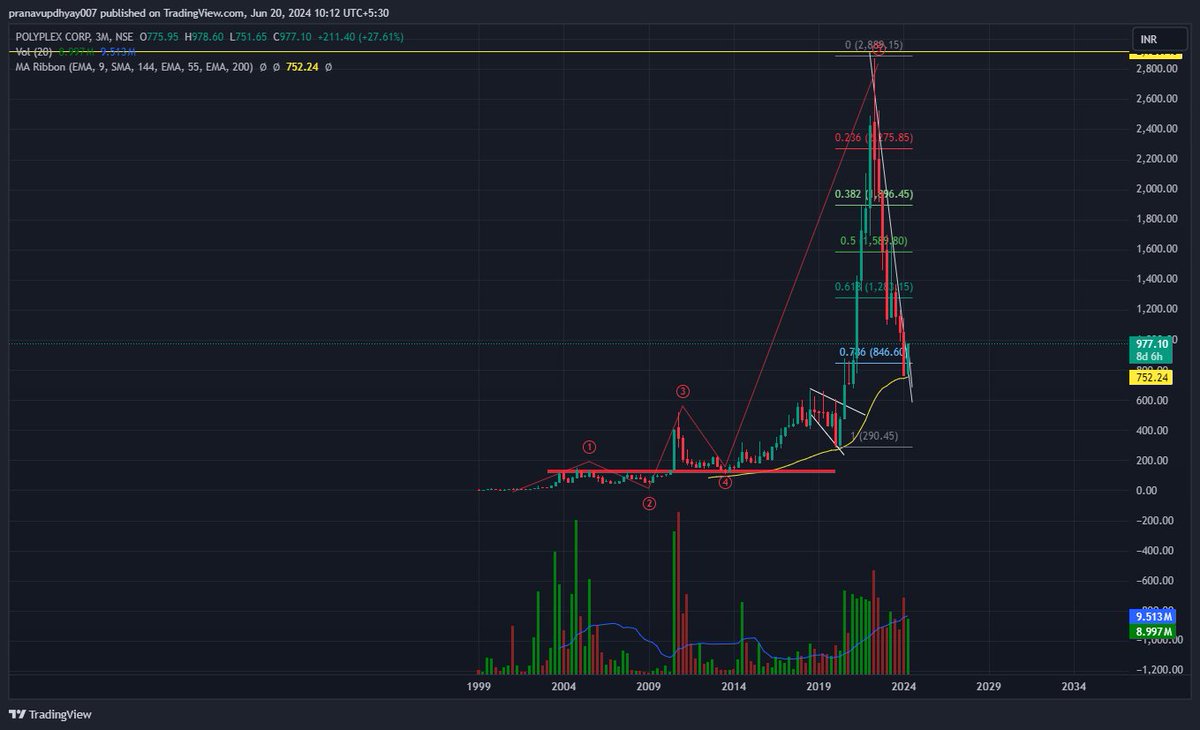
Task: Click the 1999 time axis label
Action: tap(479, 687)
